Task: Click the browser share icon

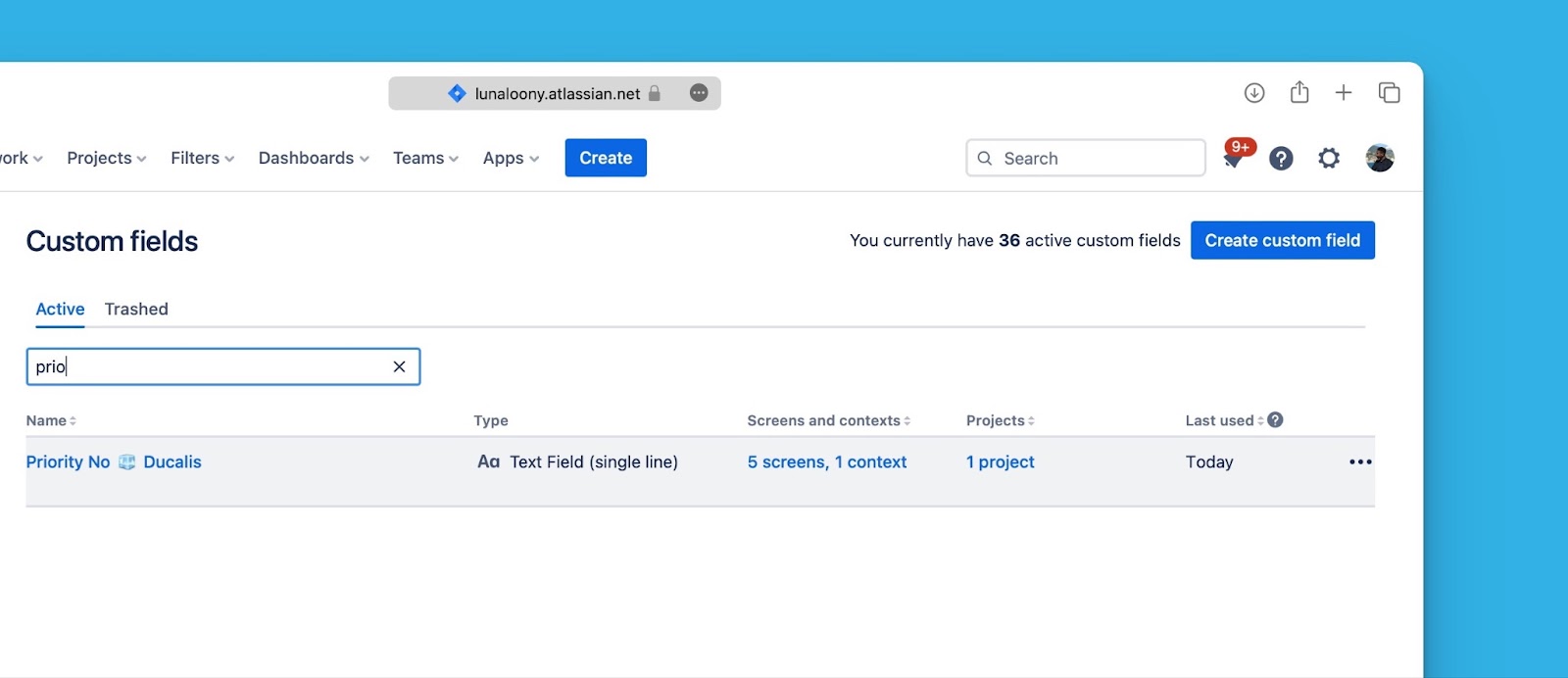Action: click(1299, 93)
